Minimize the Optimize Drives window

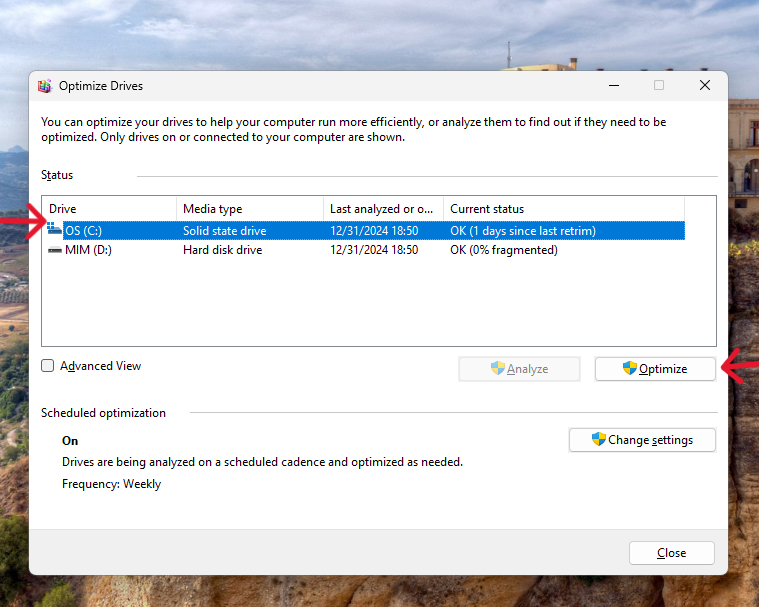click(x=614, y=86)
